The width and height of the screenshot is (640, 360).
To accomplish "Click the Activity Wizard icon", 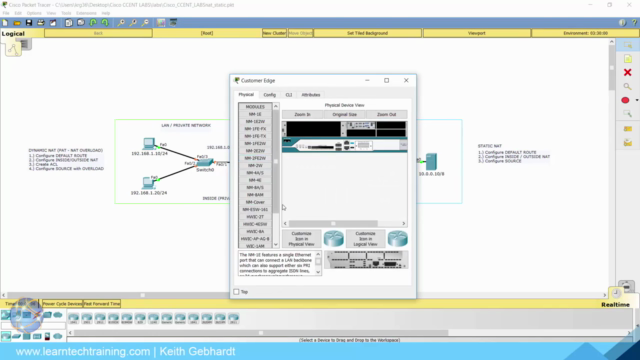I will point(53,23).
